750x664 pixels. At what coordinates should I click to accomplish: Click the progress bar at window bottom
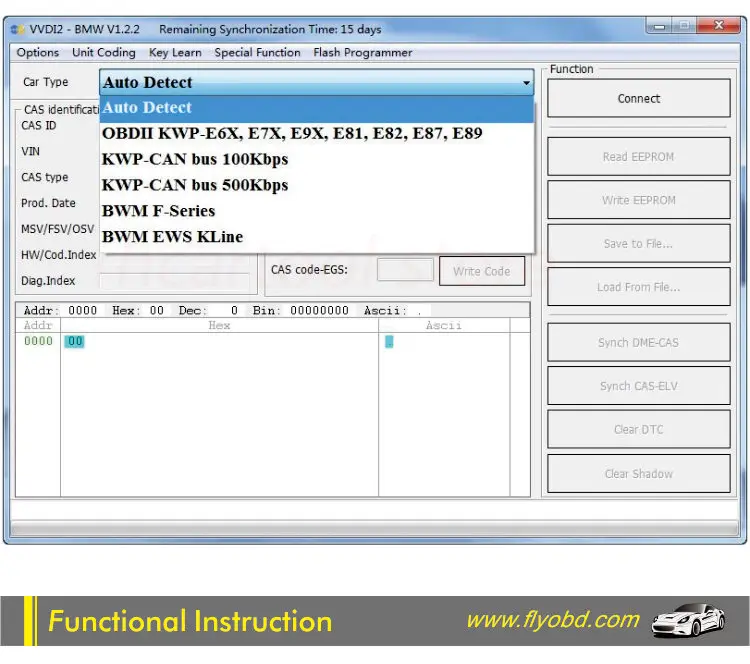[x=375, y=528]
